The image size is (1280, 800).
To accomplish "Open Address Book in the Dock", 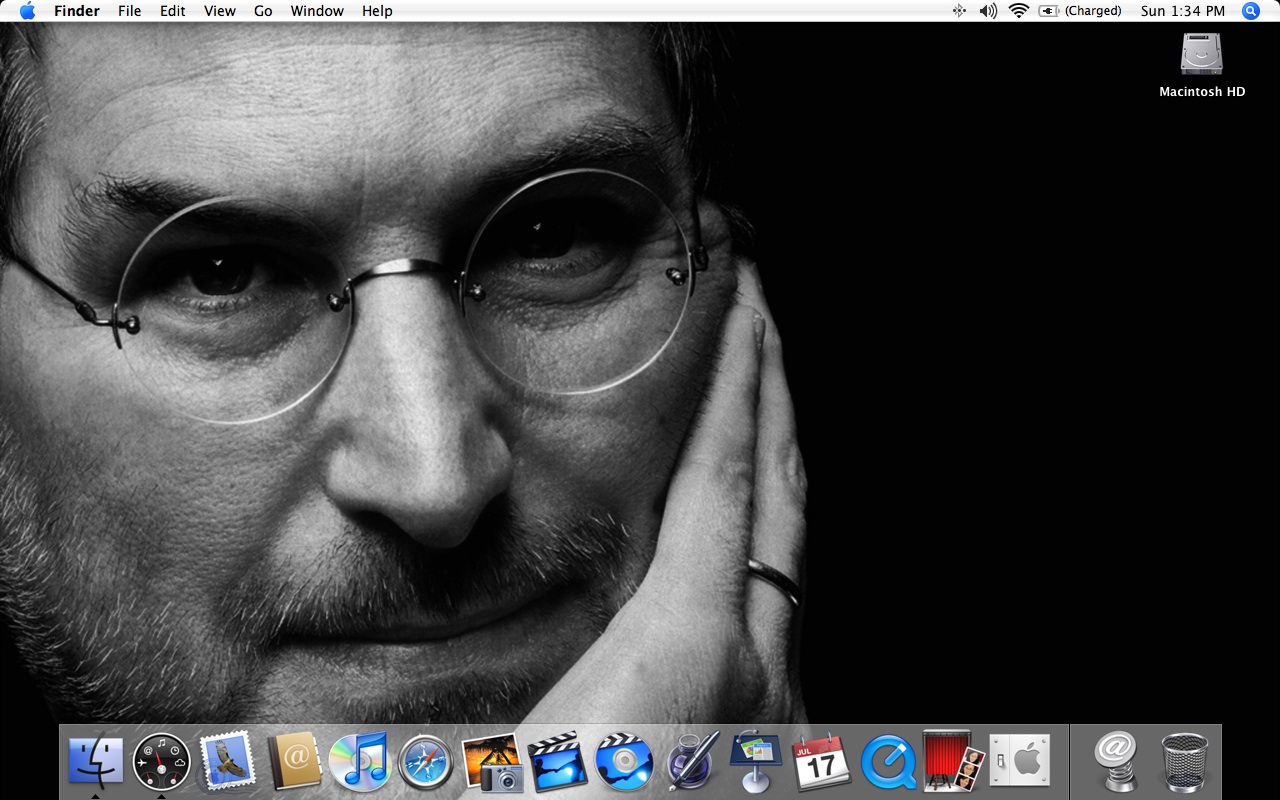I will (x=294, y=762).
